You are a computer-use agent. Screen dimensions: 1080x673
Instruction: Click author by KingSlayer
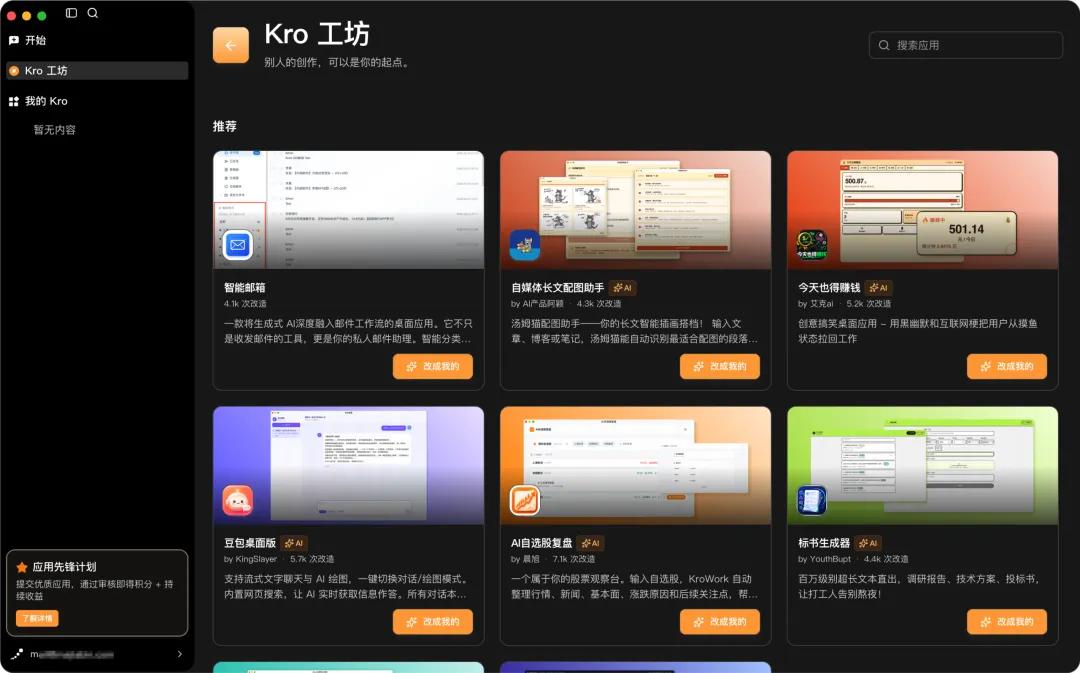251,559
